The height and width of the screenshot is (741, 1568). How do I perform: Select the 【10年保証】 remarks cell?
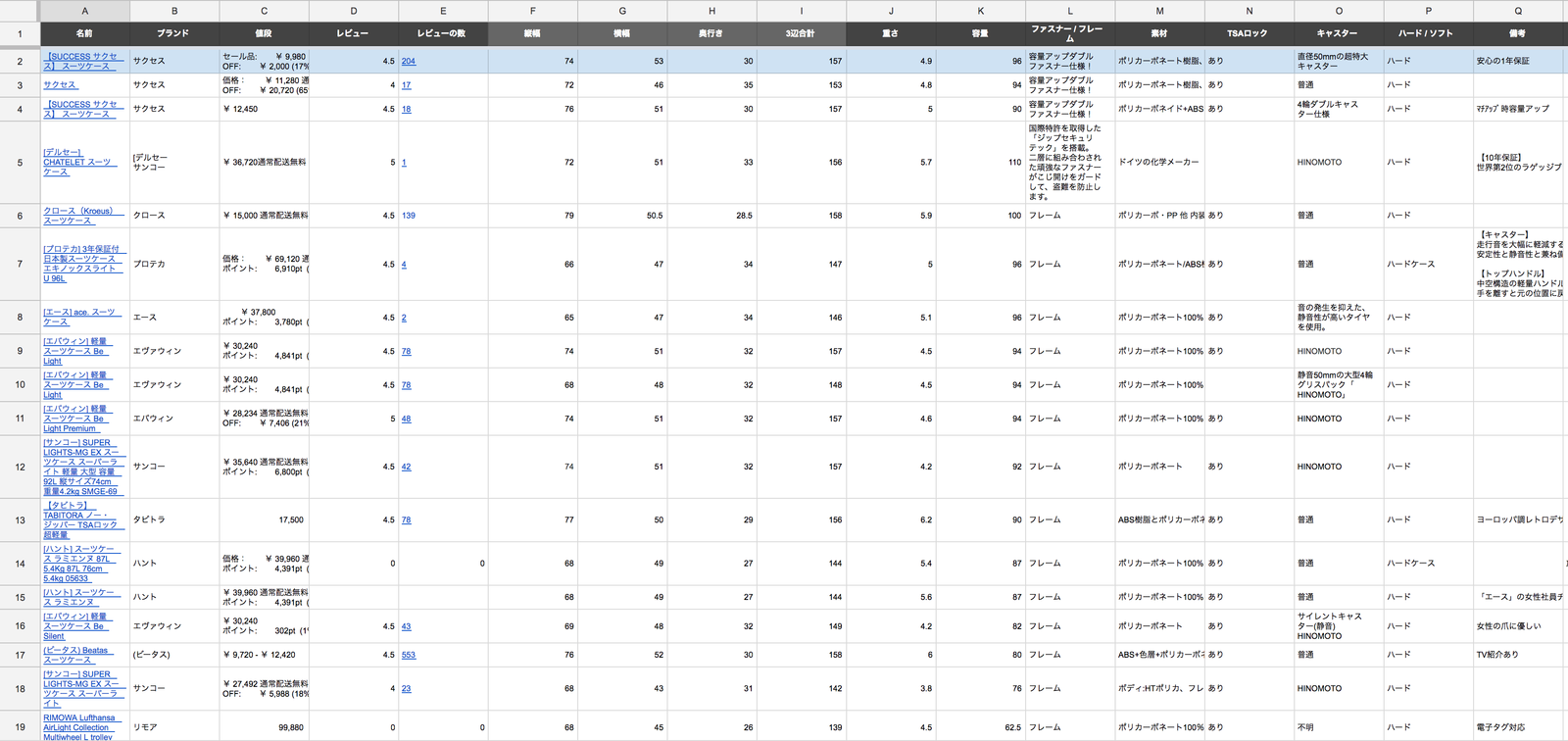coord(1518,163)
